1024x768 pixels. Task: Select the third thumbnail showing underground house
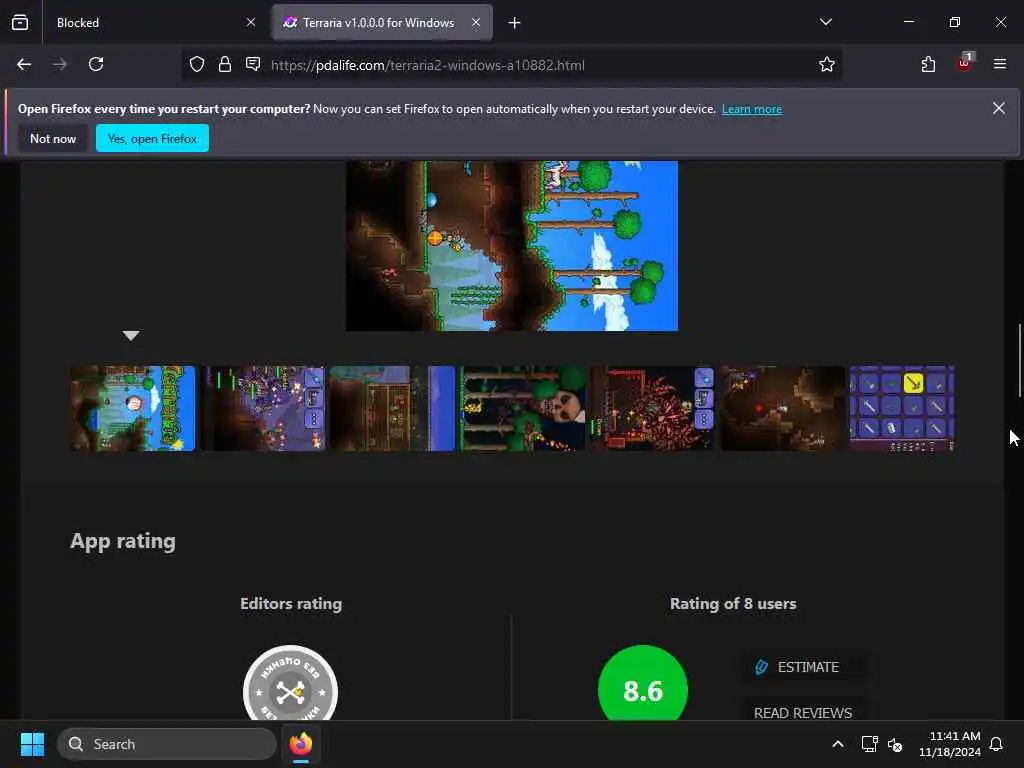click(x=392, y=408)
